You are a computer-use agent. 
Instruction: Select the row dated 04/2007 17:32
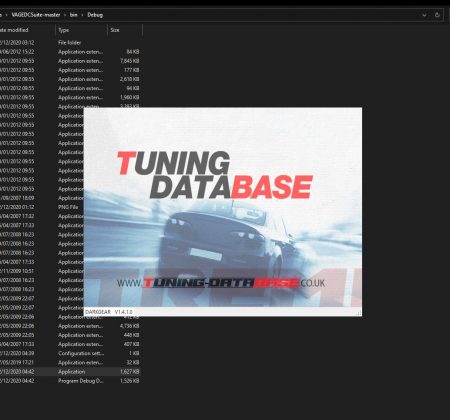42,216
